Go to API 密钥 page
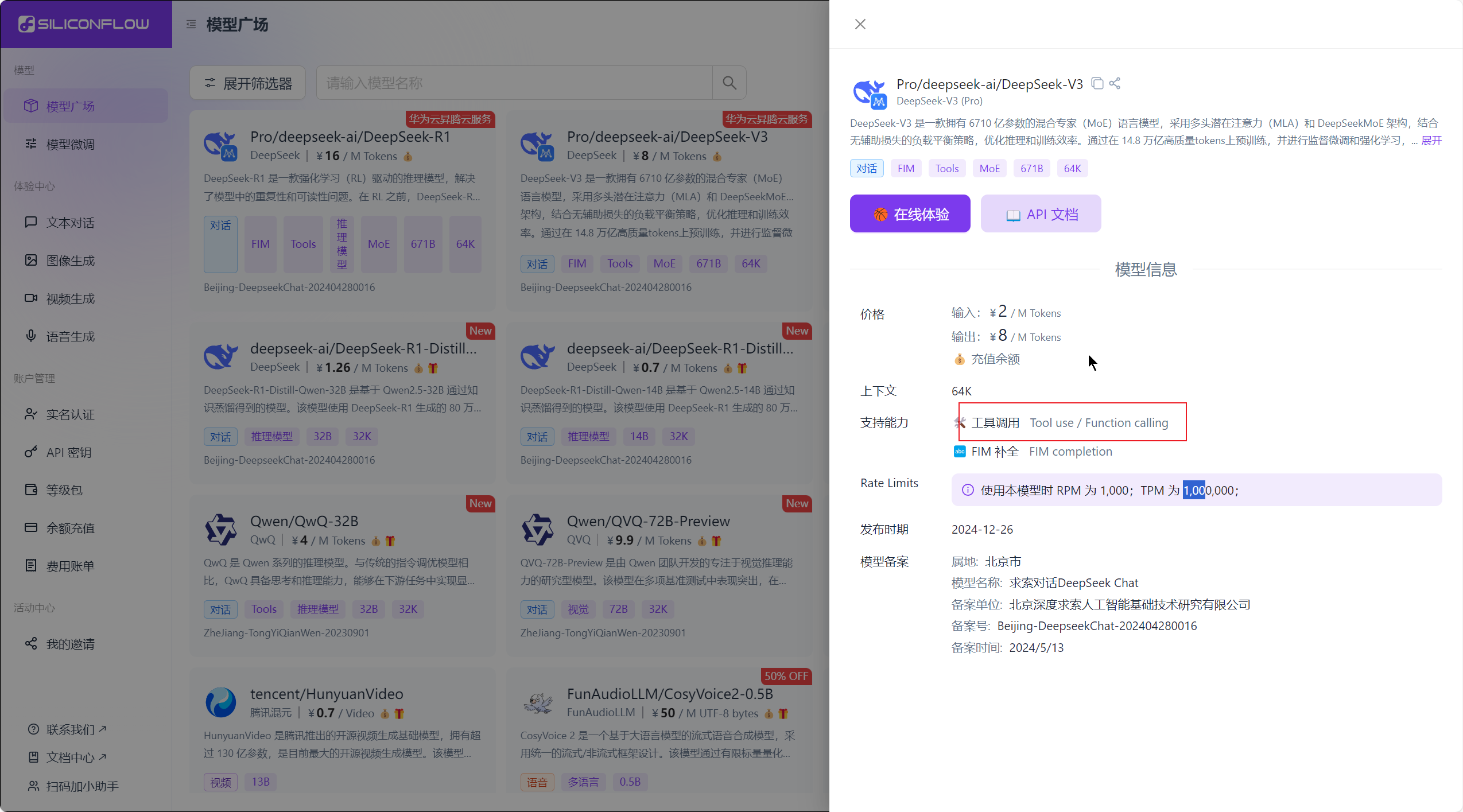Screen dimensions: 1463x812 pos(69,452)
